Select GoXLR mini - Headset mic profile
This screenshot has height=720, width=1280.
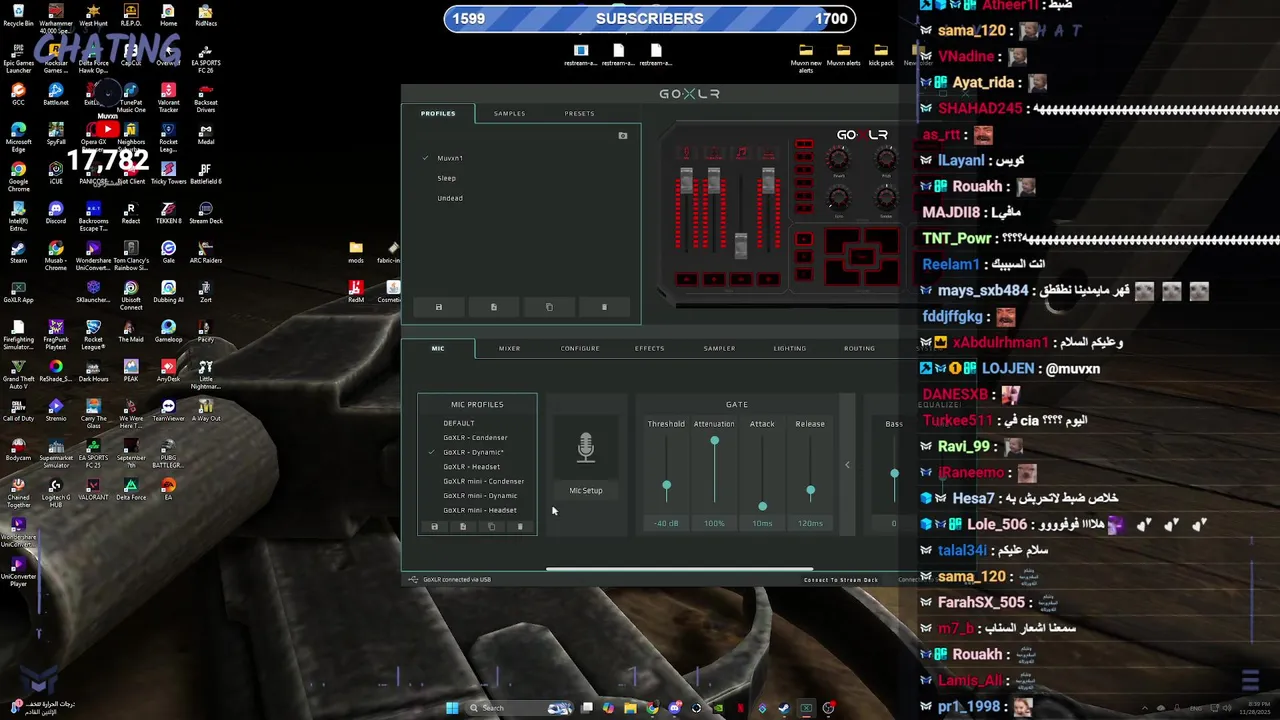480,510
